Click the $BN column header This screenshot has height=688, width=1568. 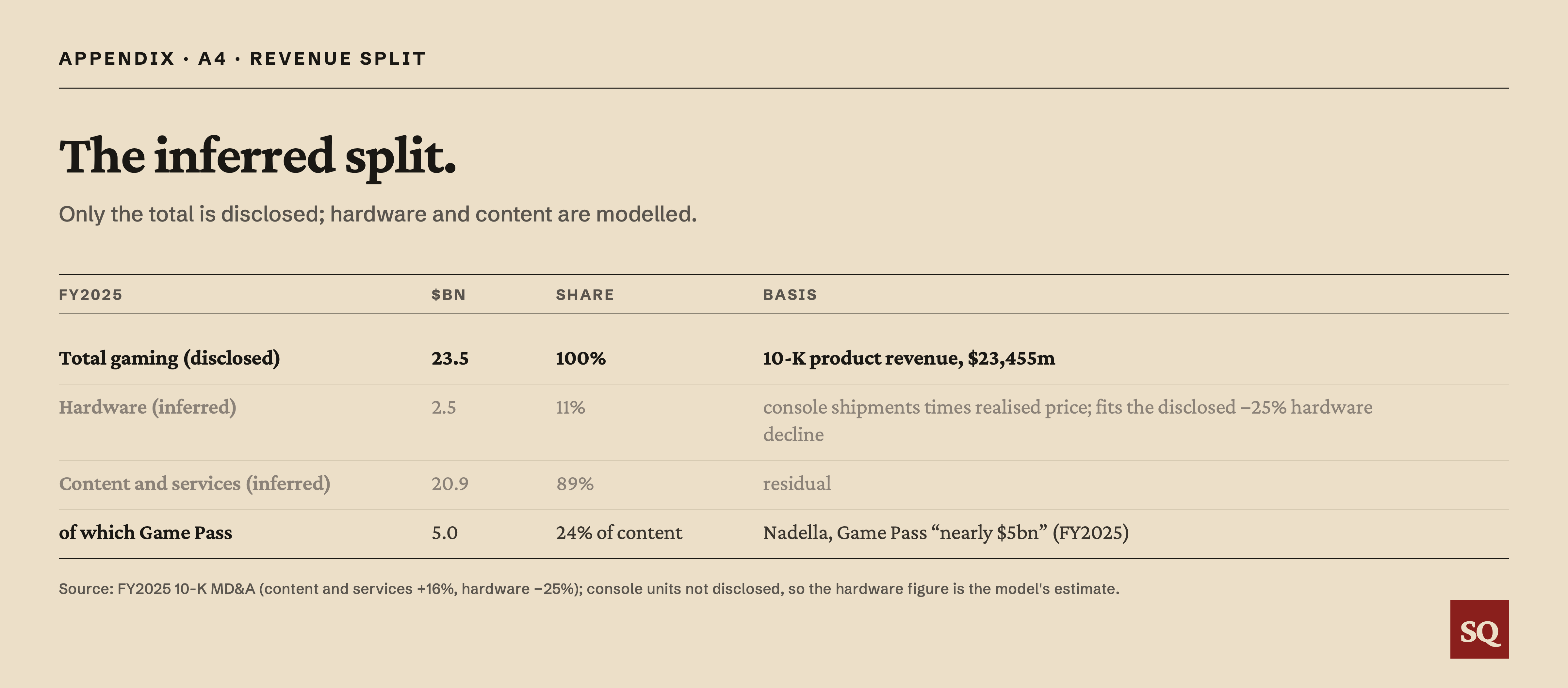pyautogui.click(x=449, y=295)
